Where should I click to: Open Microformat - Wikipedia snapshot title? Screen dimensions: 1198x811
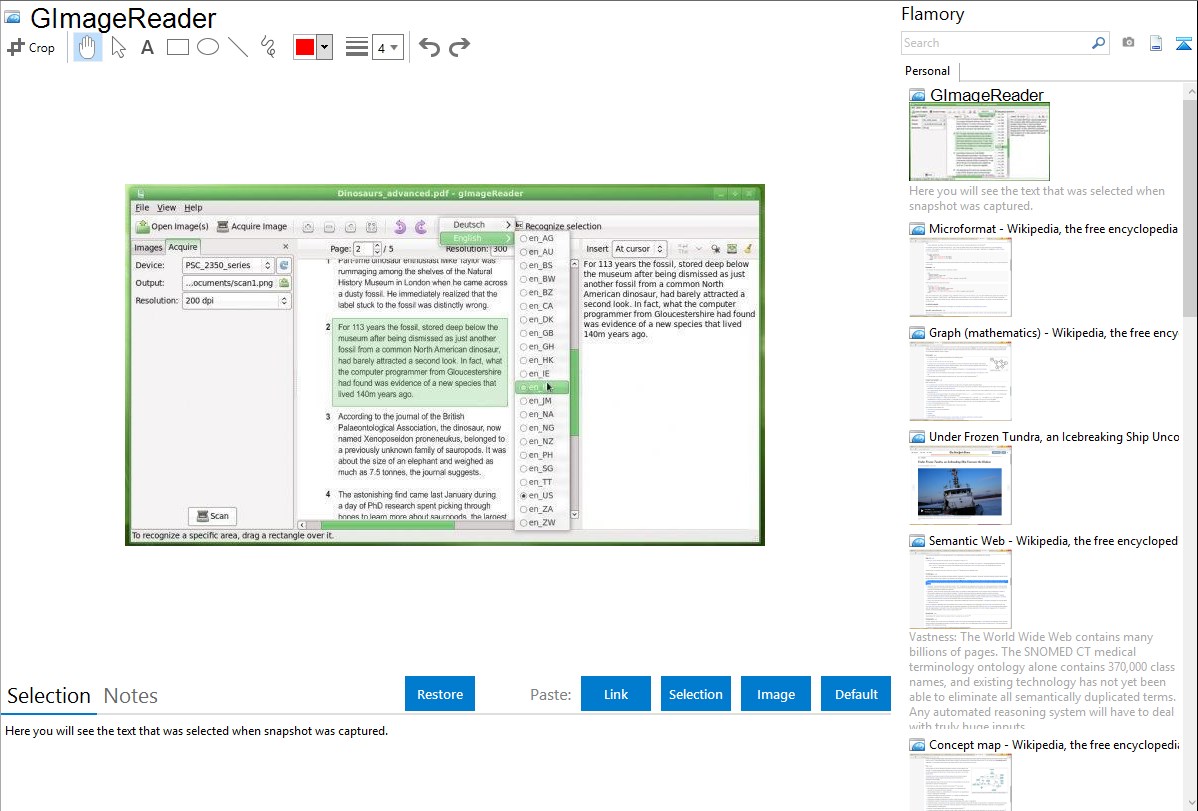click(1053, 229)
